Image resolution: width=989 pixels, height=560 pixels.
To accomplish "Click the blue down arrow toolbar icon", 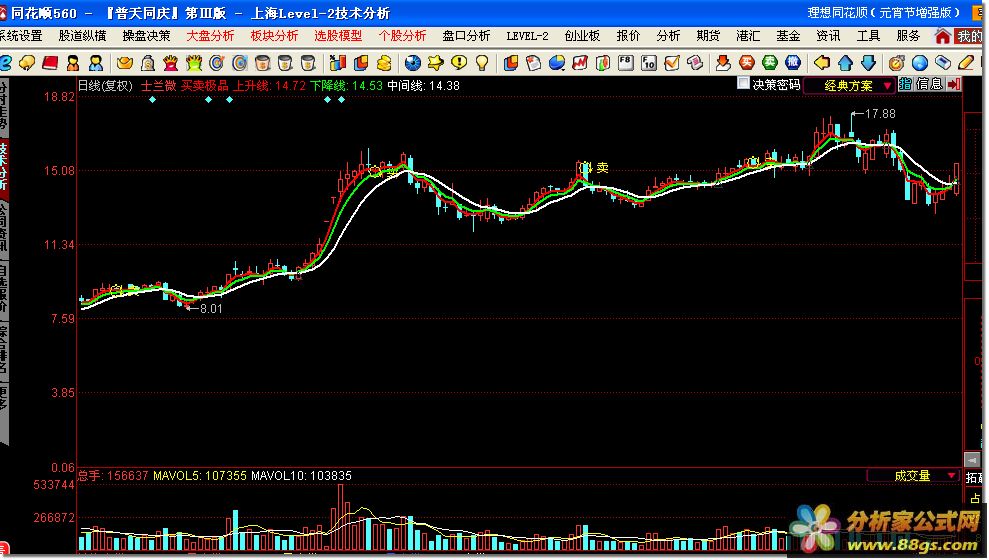I will tap(868, 62).
